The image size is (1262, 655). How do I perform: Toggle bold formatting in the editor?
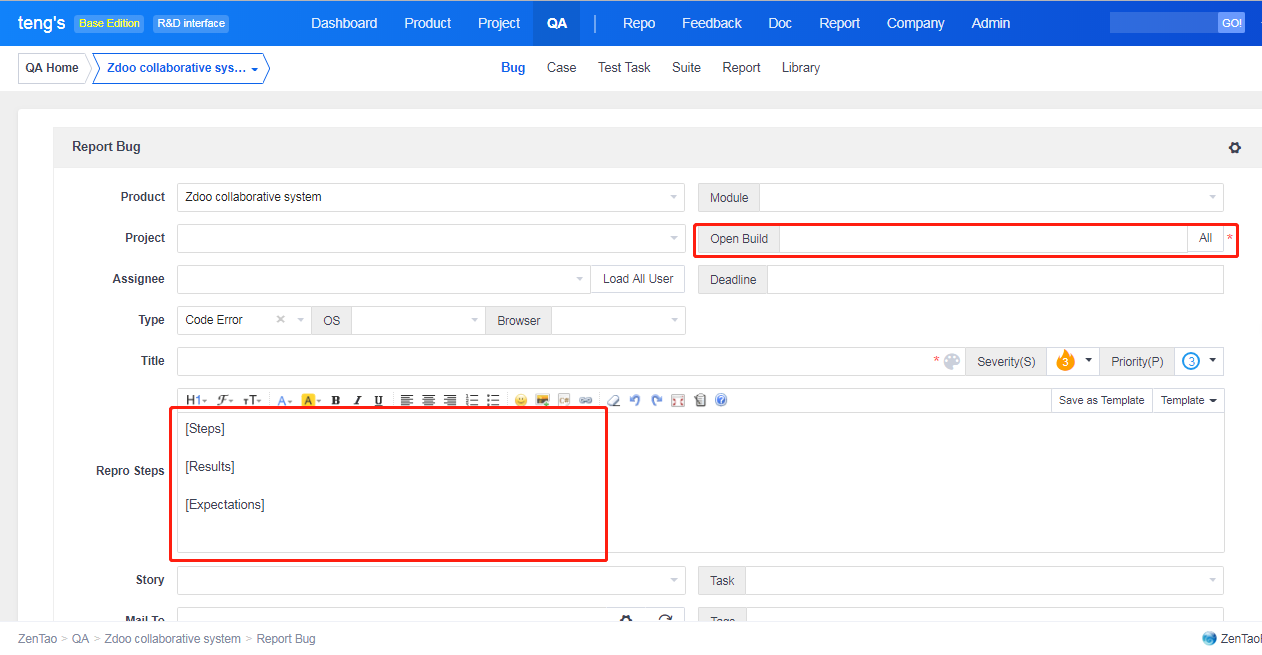click(336, 400)
